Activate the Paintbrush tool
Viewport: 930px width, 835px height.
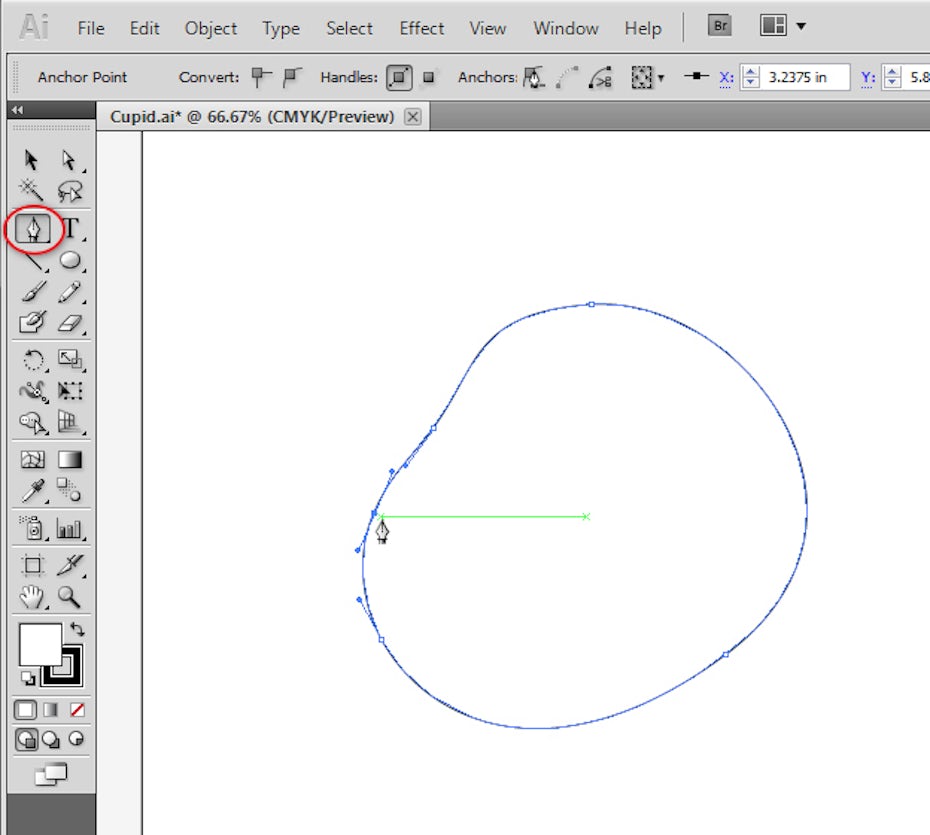coord(33,292)
